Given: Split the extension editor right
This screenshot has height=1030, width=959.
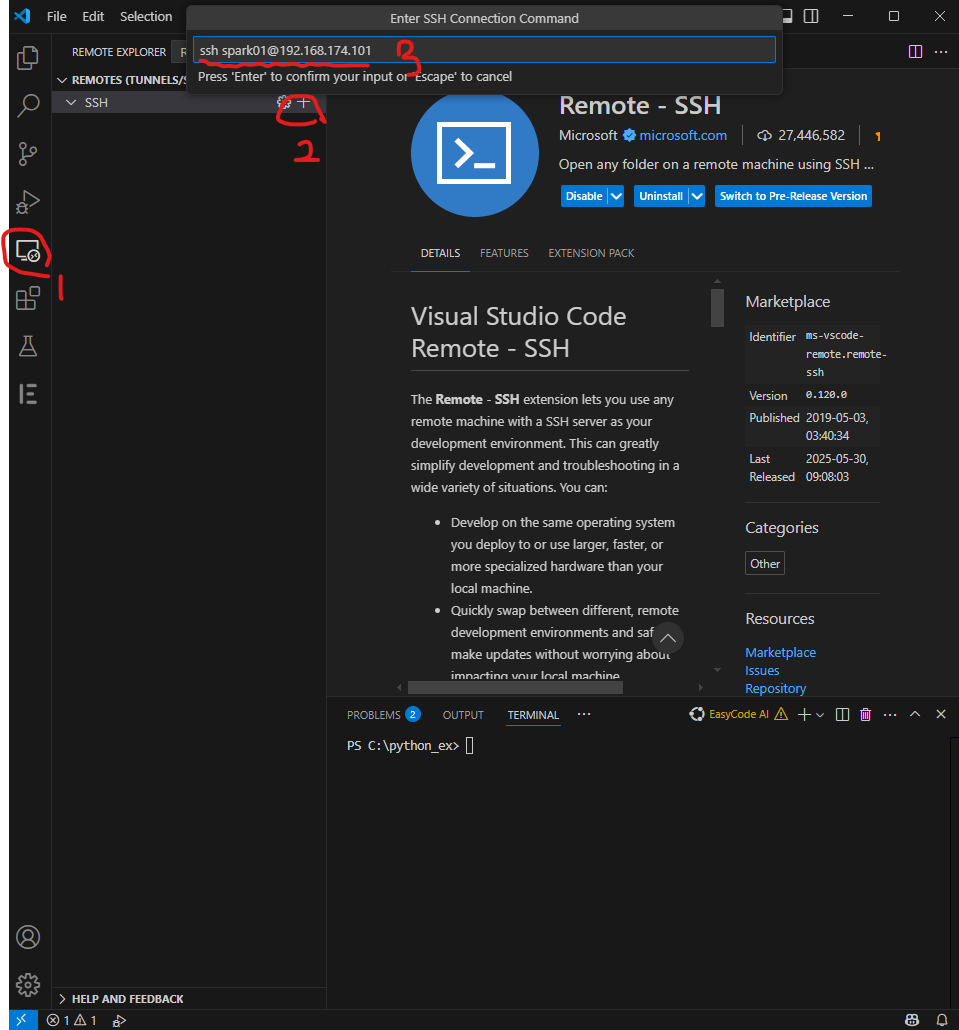Looking at the screenshot, I should pos(915,51).
